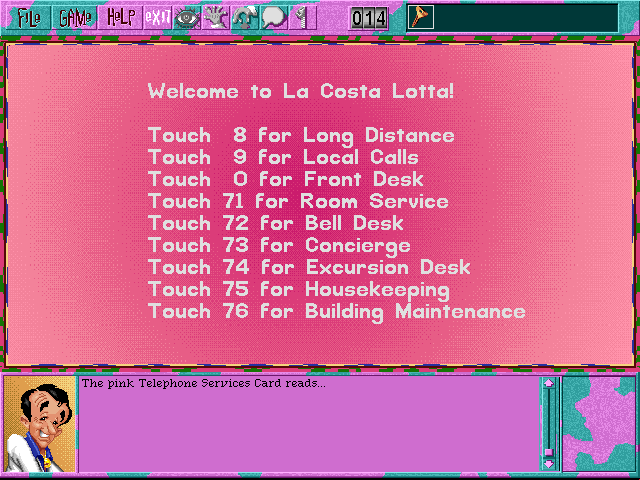Click 'Touch 73 for Concierge' line
This screenshot has height=480, width=640.
[279, 247]
